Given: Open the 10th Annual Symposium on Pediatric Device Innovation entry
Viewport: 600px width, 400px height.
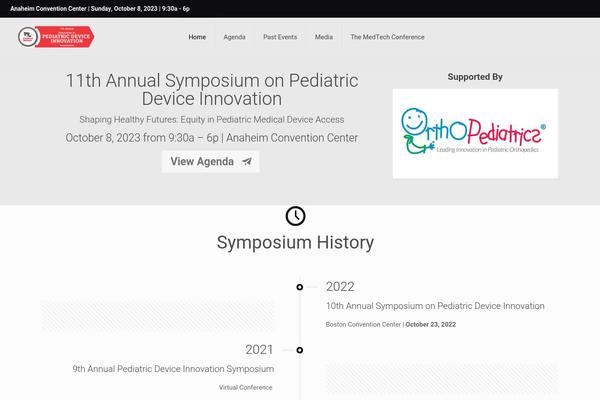Looking at the screenshot, I should coord(435,306).
